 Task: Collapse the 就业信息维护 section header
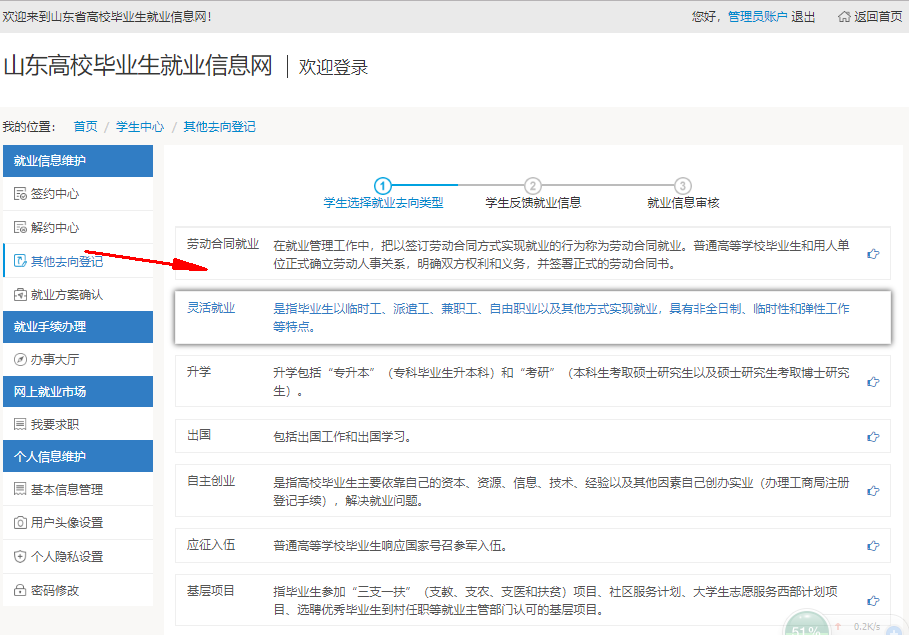coord(78,161)
